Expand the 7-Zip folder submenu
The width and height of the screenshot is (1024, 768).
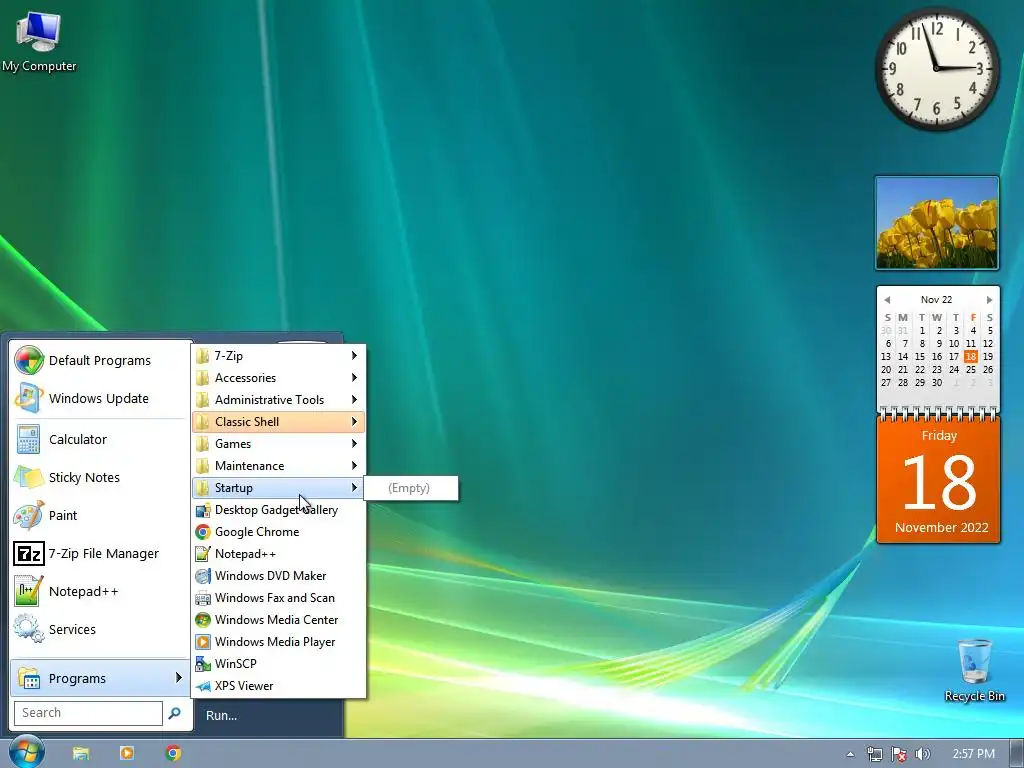(278, 356)
